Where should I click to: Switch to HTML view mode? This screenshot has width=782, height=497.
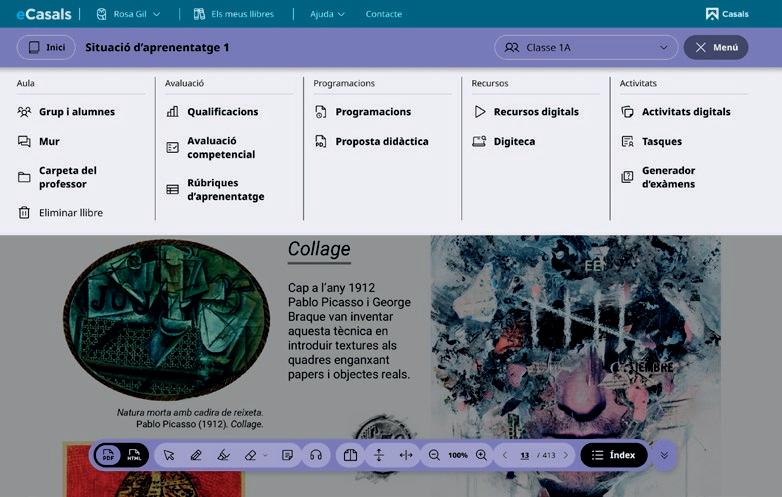tap(134, 455)
